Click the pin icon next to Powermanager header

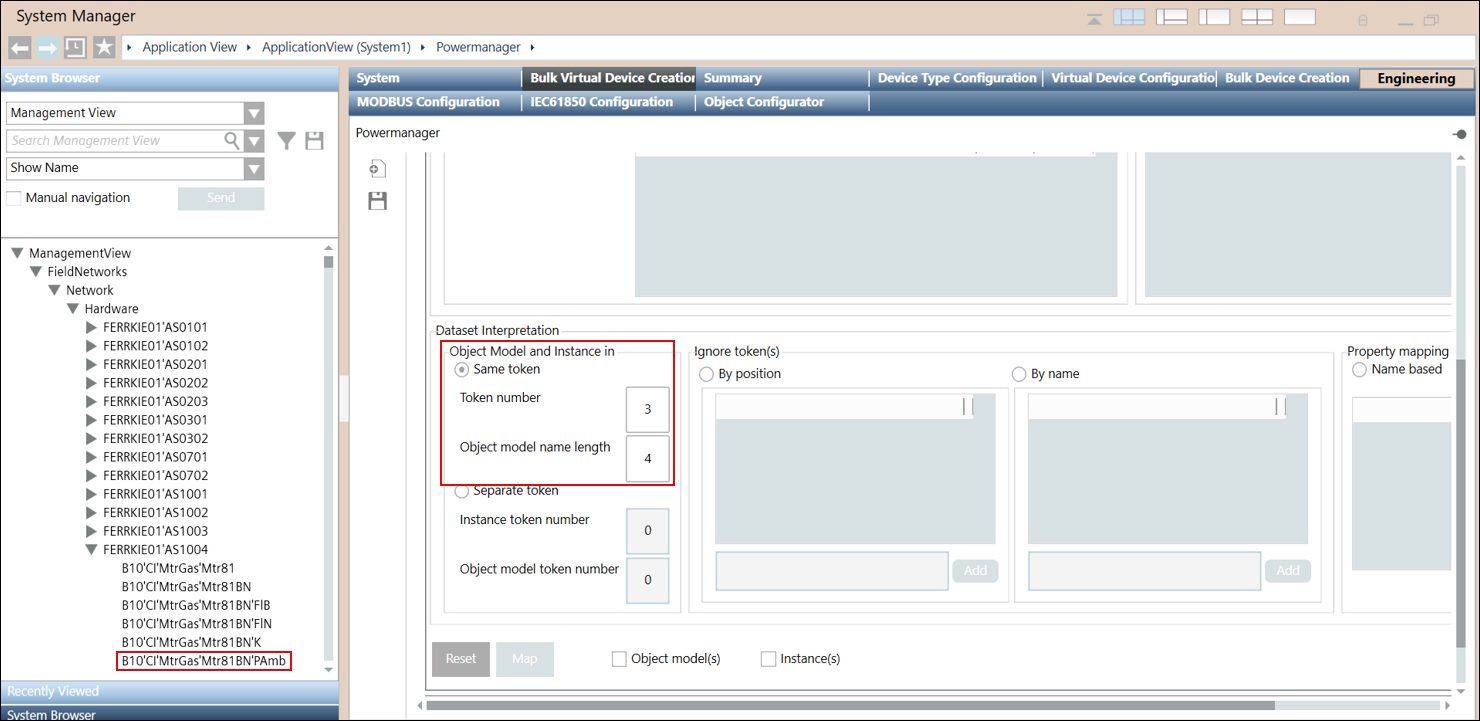tap(1459, 133)
